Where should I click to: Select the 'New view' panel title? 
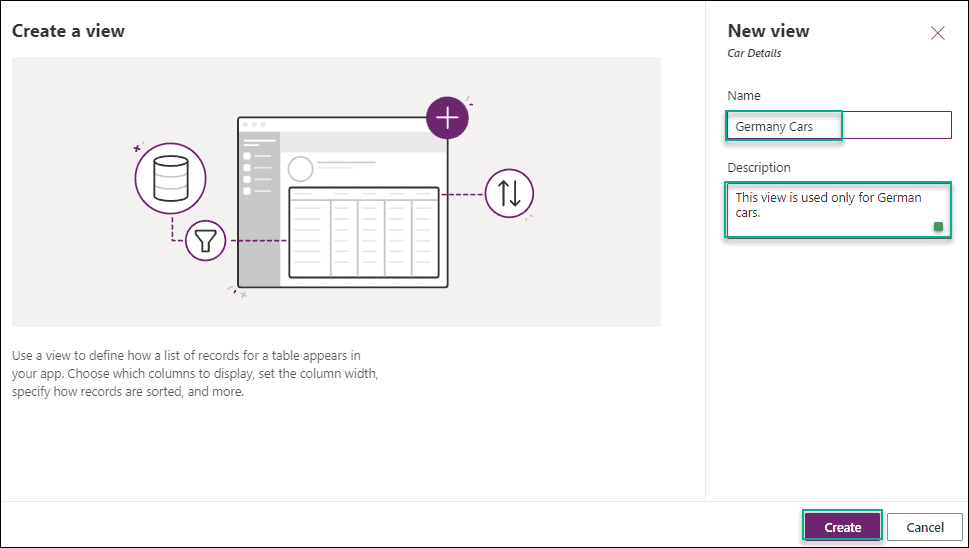768,31
